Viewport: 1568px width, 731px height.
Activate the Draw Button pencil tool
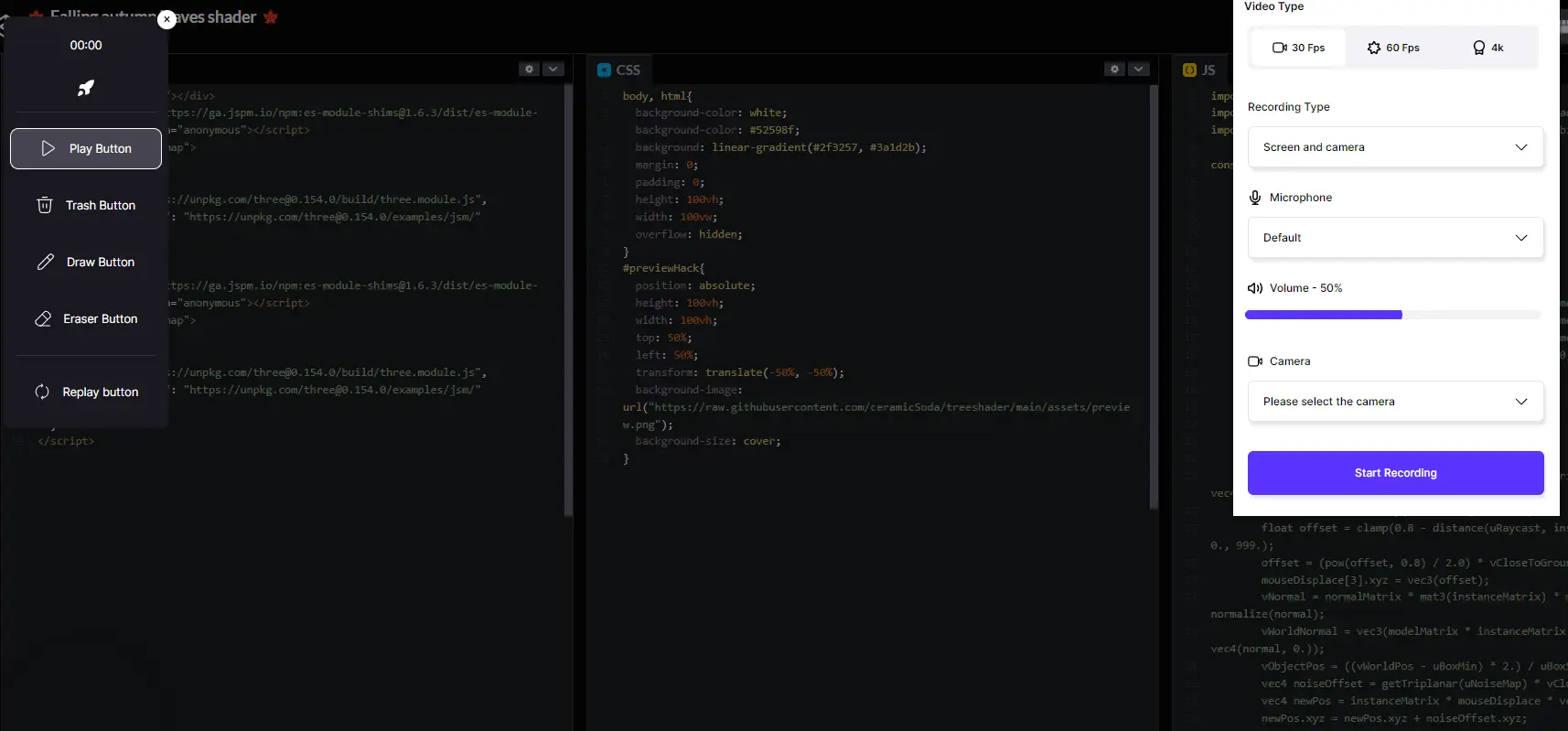[86, 263]
